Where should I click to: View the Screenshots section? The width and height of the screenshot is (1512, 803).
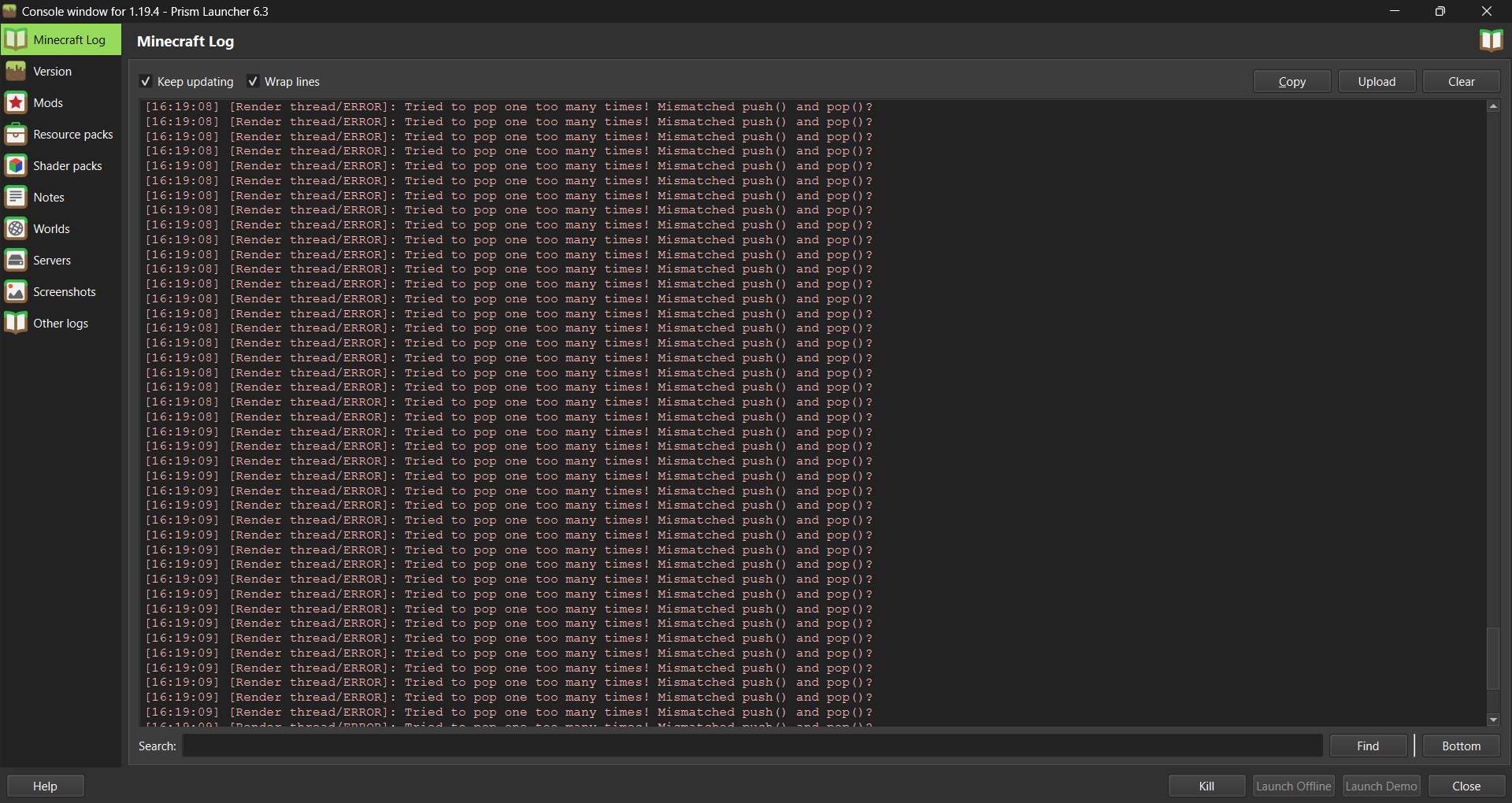65,291
